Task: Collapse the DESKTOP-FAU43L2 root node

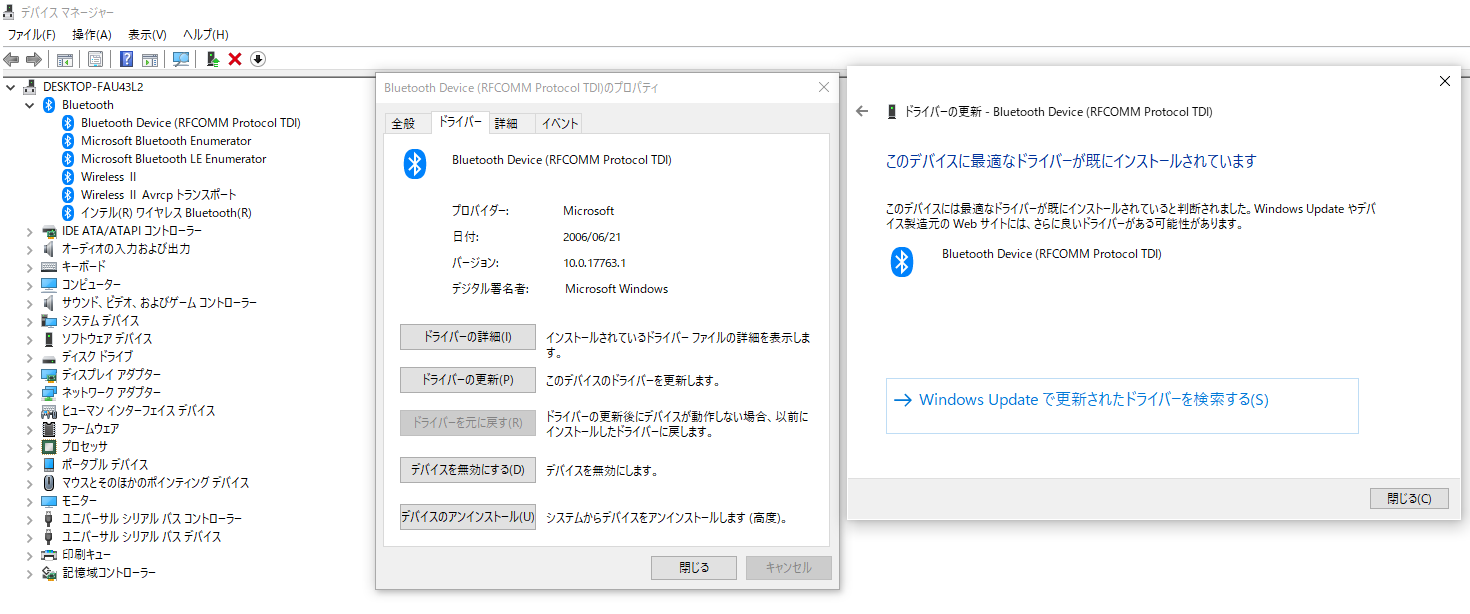Action: [x=10, y=86]
